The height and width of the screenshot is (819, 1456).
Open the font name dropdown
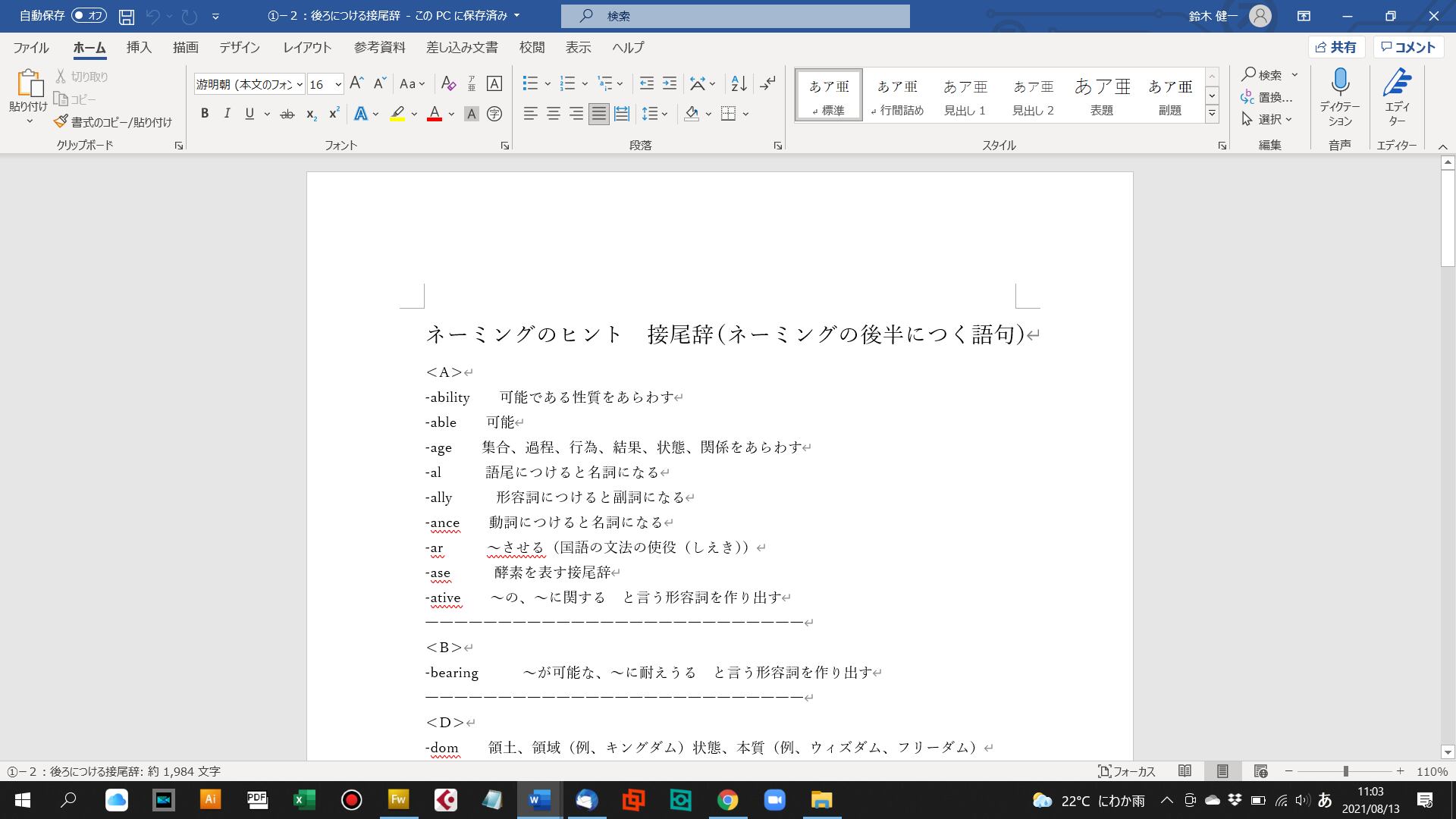pos(300,84)
